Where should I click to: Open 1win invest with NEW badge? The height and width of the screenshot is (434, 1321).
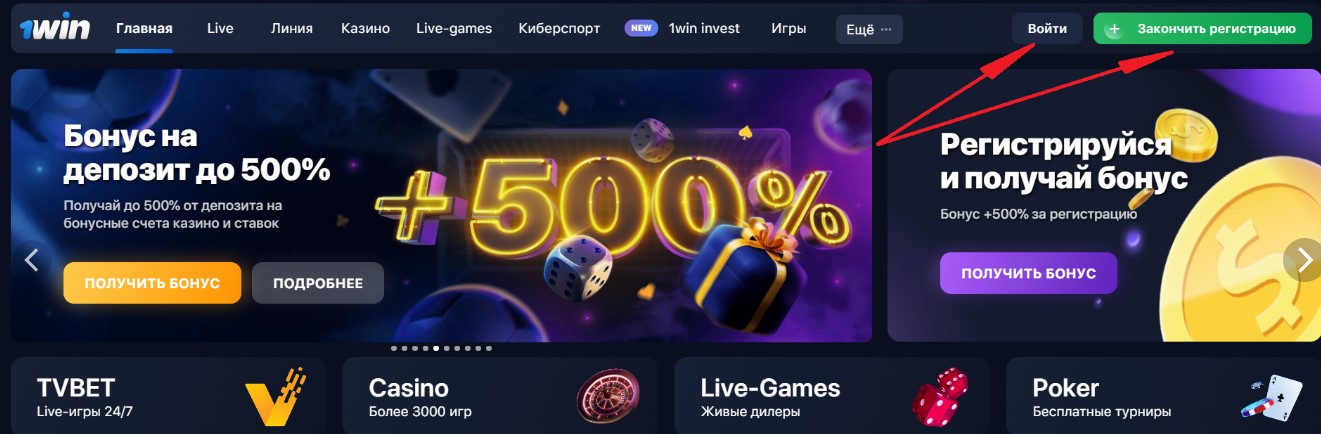[x=683, y=28]
